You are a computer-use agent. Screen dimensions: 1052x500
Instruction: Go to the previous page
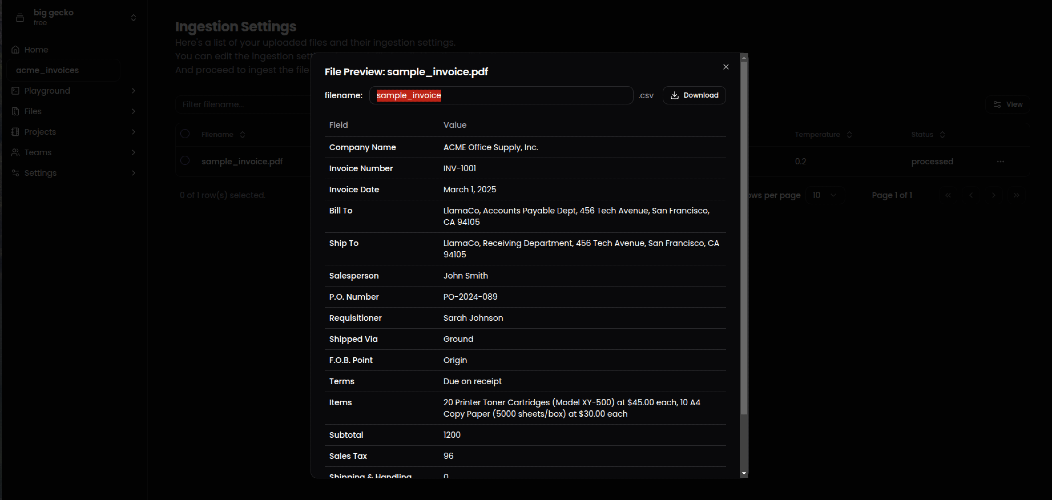pyautogui.click(x=971, y=195)
